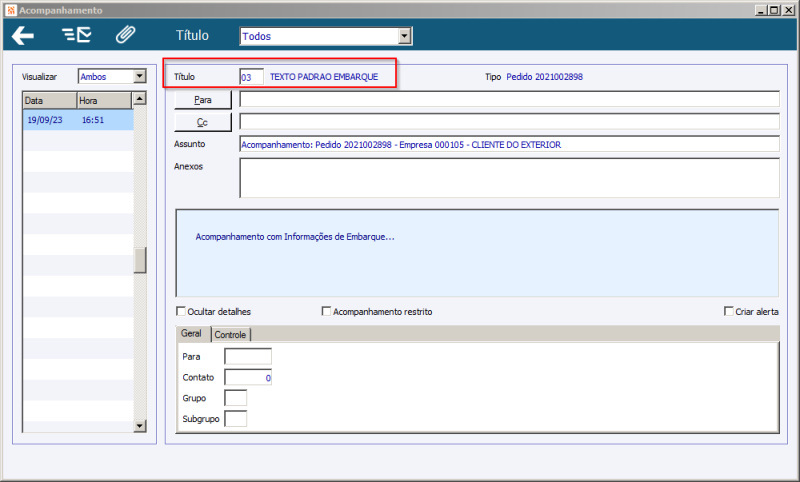This screenshot has width=800, height=482.
Task: Click the Cc recipients input field
Action: pos(509,121)
